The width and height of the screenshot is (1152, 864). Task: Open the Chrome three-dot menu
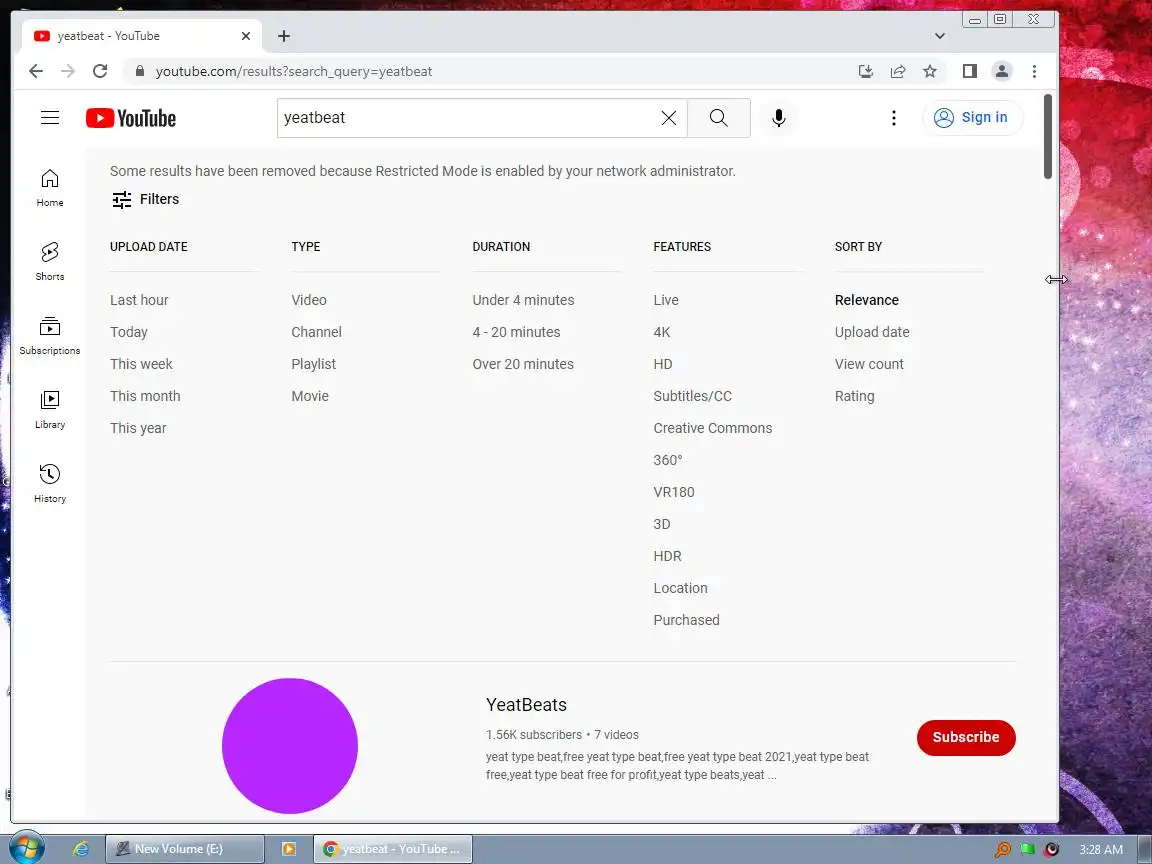pos(1034,71)
